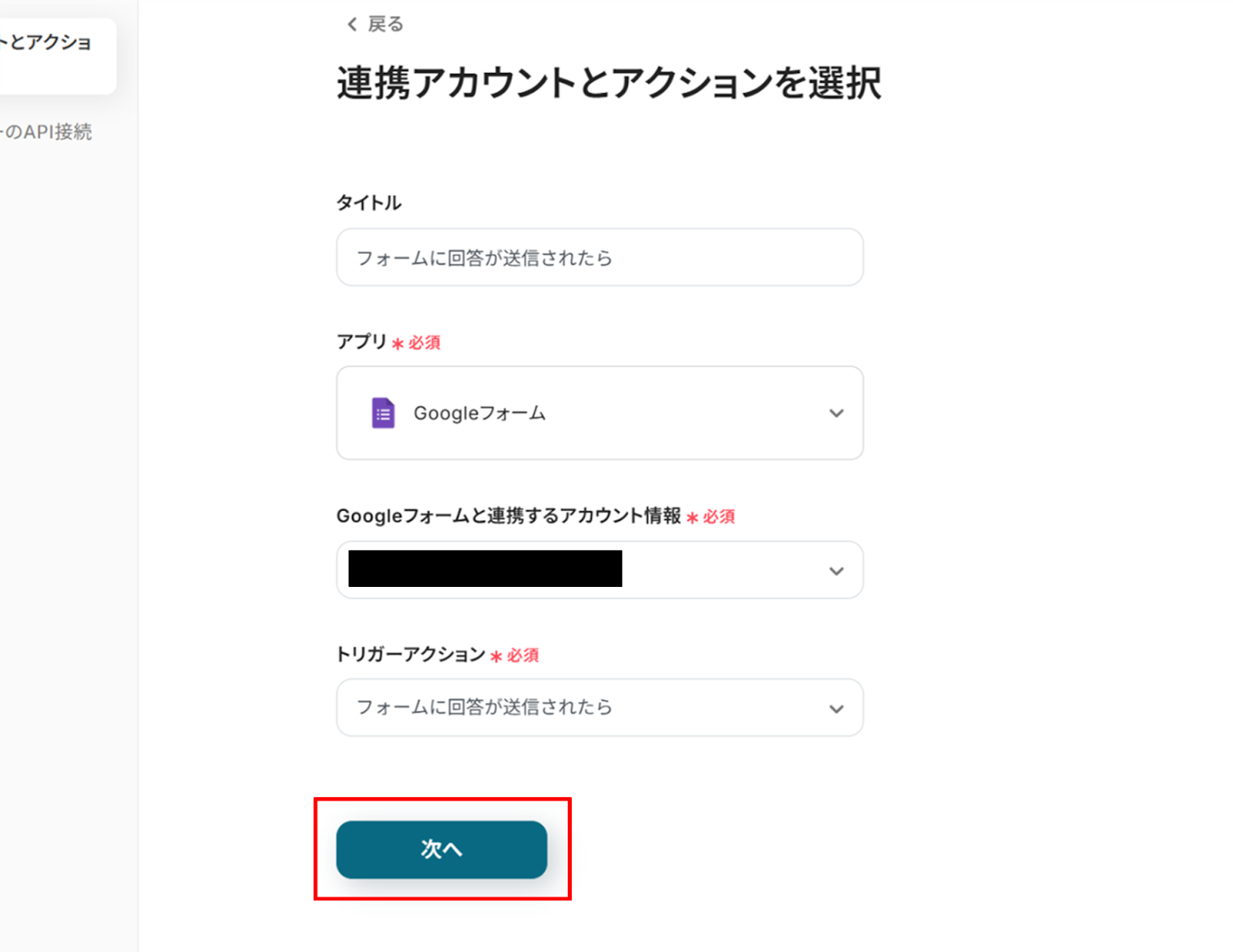Expand the アプリ dropdown chevron
Viewport: 1233px width, 952px height.
[836, 413]
